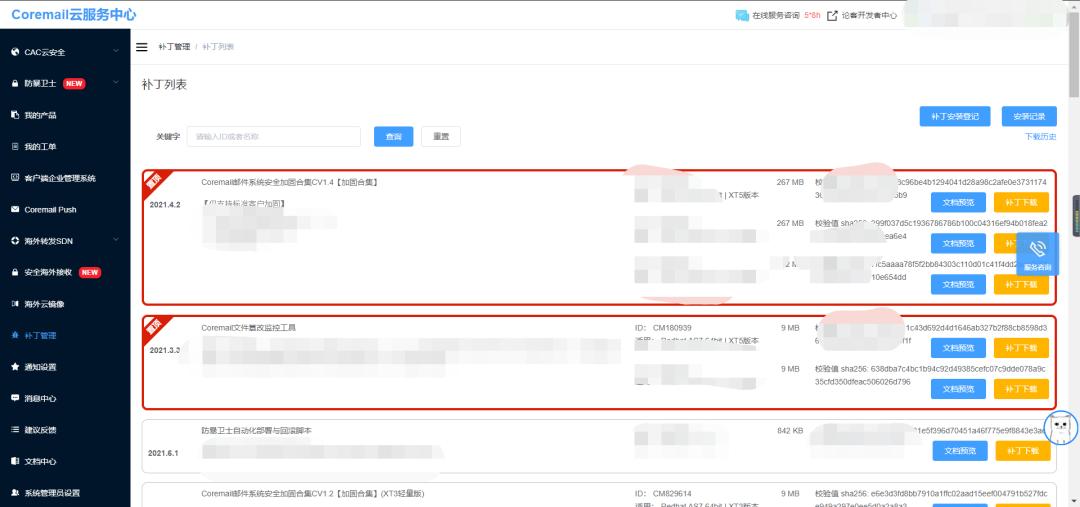The height and width of the screenshot is (507, 1080).
Task: Click the date 2021.4.2
Action: click(x=165, y=205)
